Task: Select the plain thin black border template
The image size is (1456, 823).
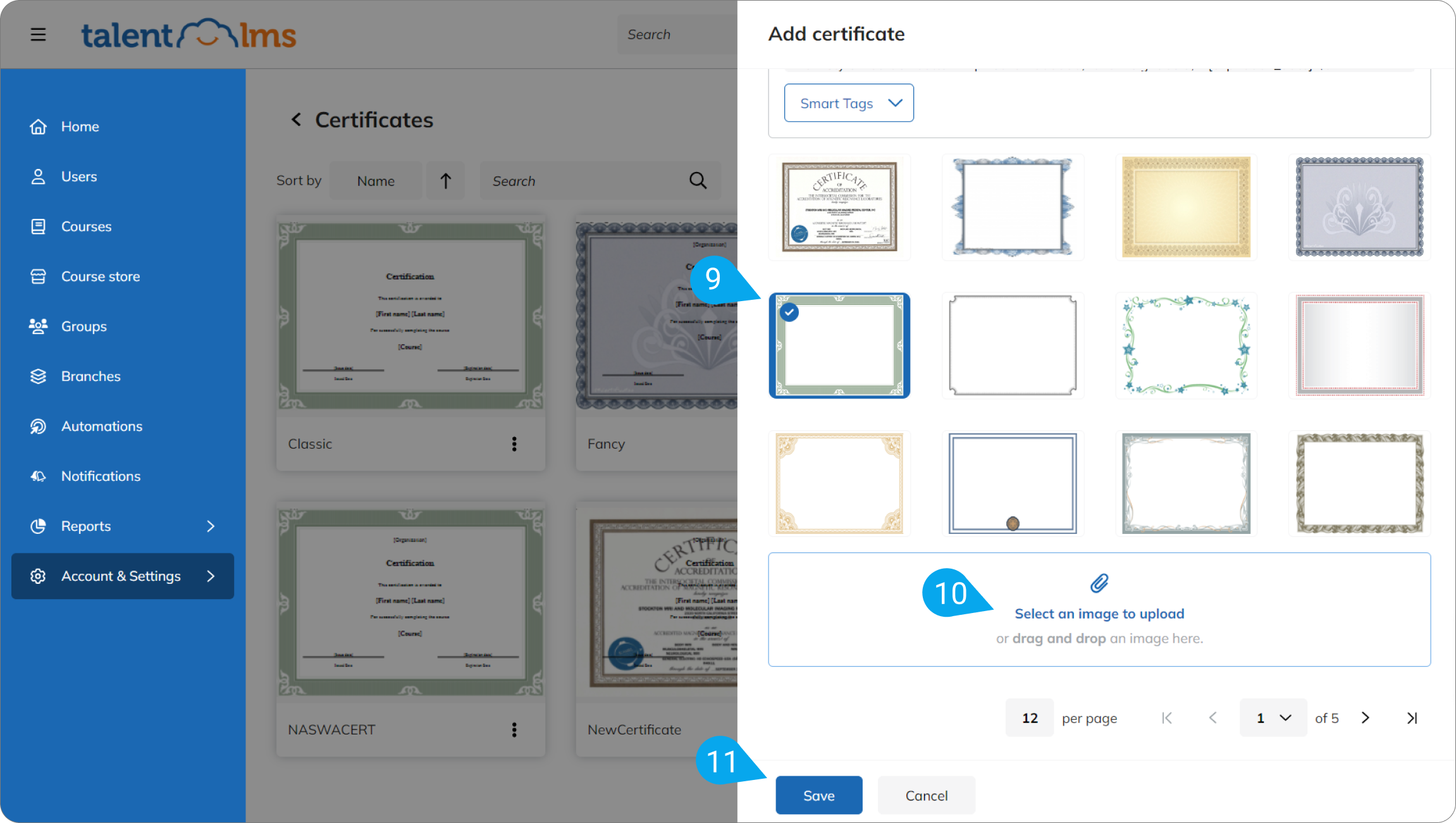Action: (x=1013, y=345)
